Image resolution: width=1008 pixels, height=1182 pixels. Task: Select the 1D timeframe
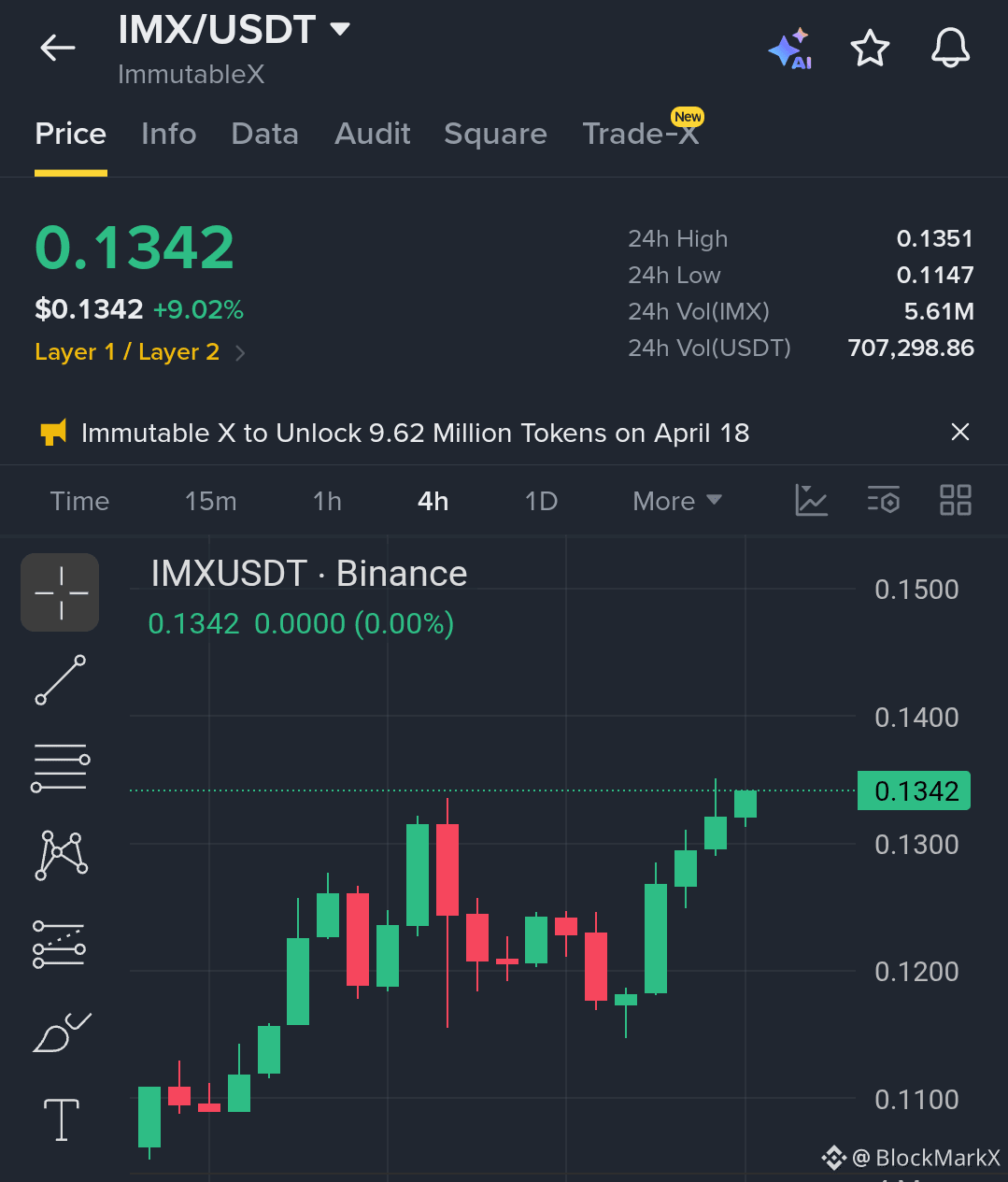(x=541, y=501)
